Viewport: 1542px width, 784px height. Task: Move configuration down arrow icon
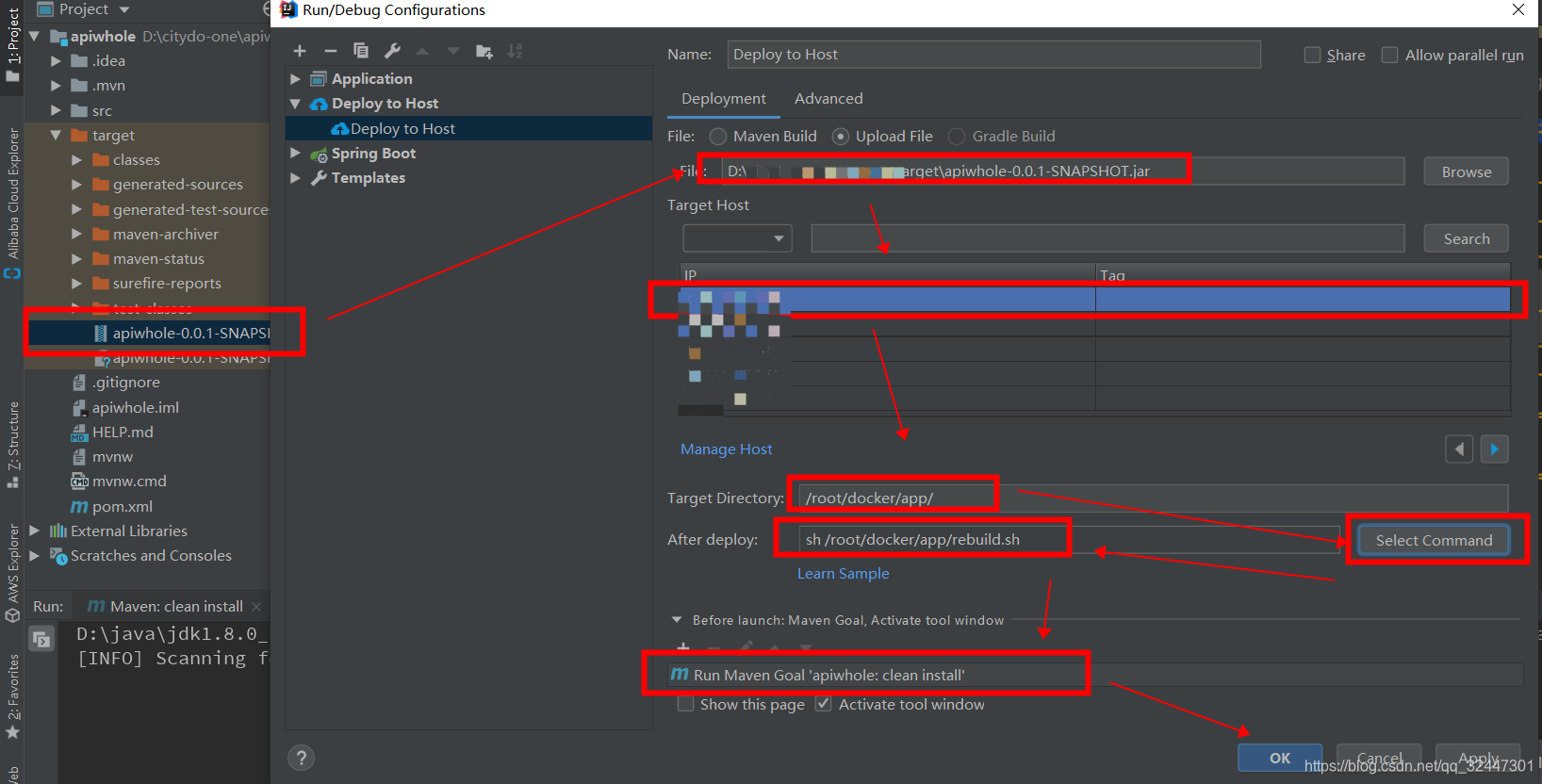(x=453, y=51)
